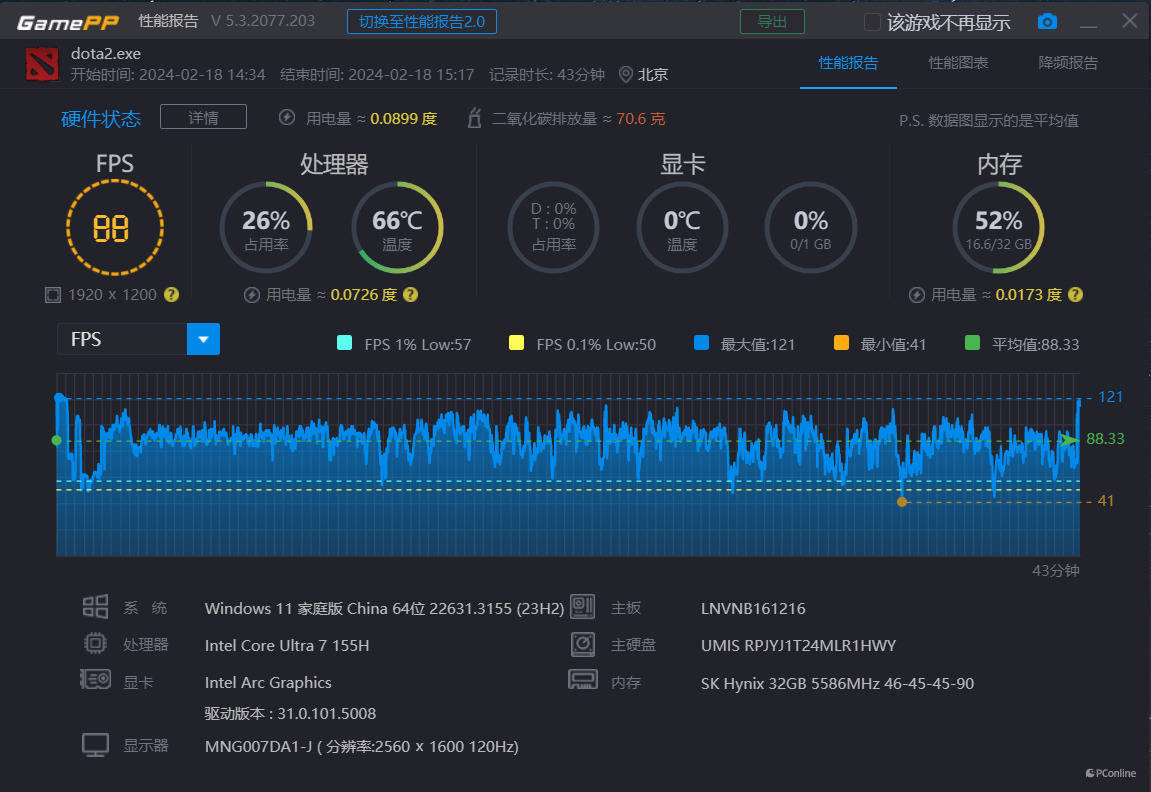Screen dimensions: 1151x792
Task: Switch to the 降频报告 tab
Action: pyautogui.click(x=1068, y=63)
